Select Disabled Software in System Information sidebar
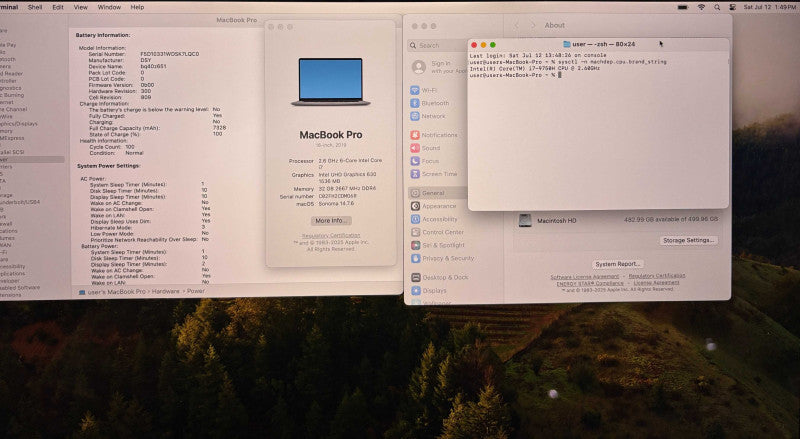 coord(20,287)
